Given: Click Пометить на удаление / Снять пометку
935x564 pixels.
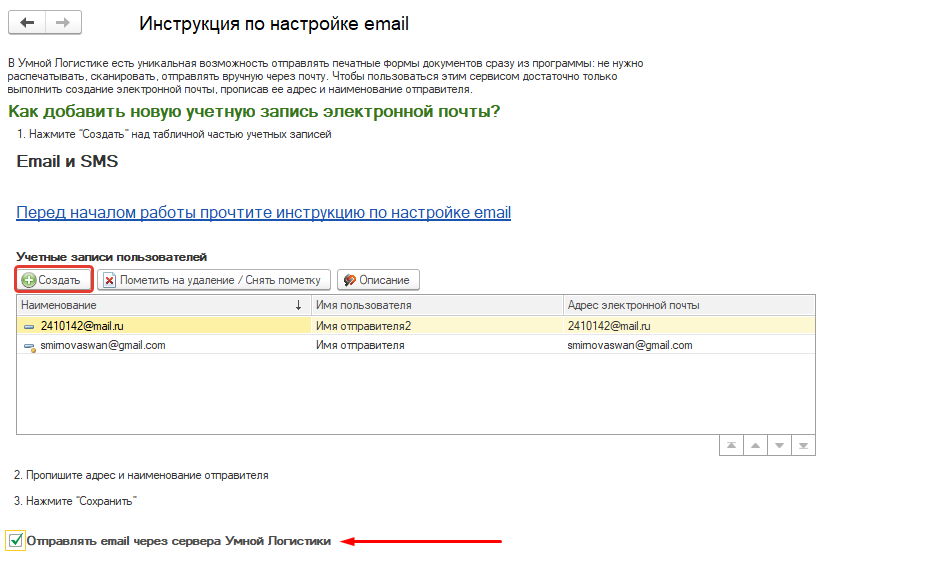Looking at the screenshot, I should (213, 280).
